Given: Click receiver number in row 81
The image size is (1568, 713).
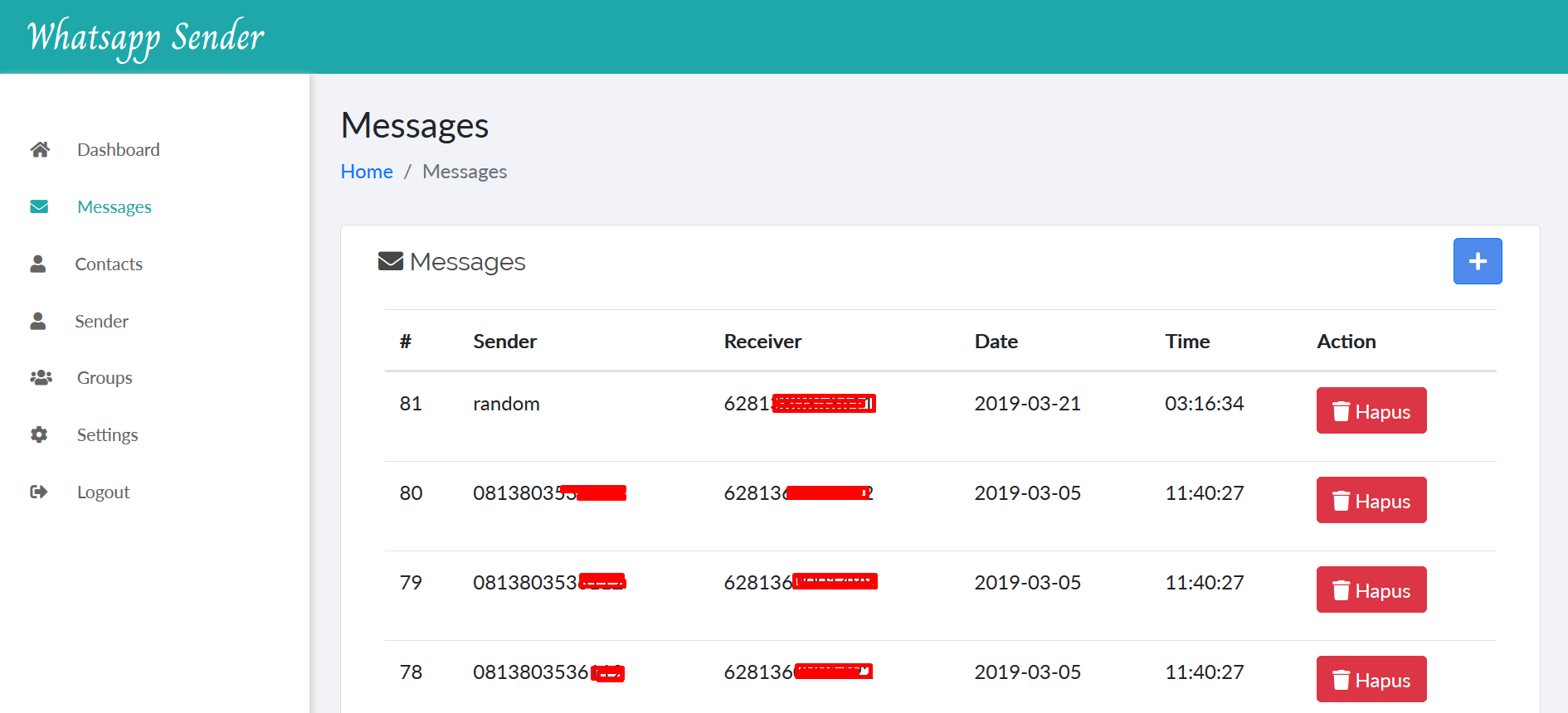Looking at the screenshot, I should [x=800, y=404].
